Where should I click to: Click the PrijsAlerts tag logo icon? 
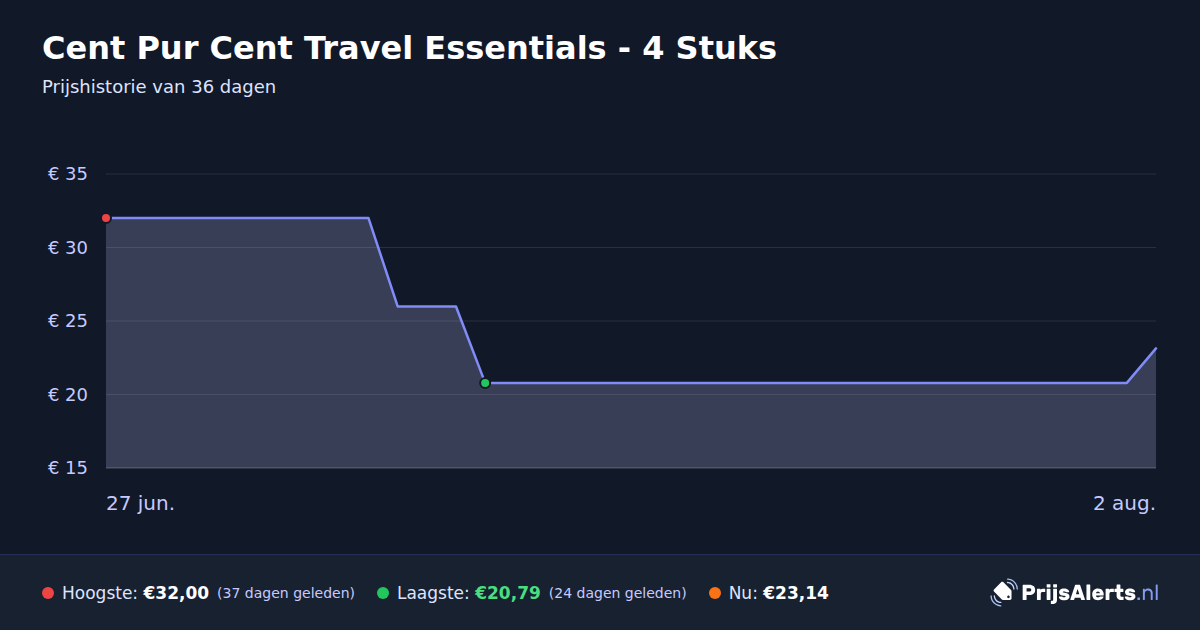[1003, 593]
